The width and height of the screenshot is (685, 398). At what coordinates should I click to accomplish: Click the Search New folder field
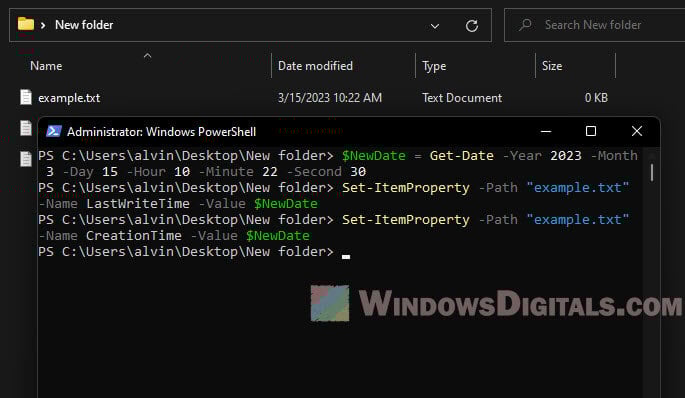pos(594,25)
